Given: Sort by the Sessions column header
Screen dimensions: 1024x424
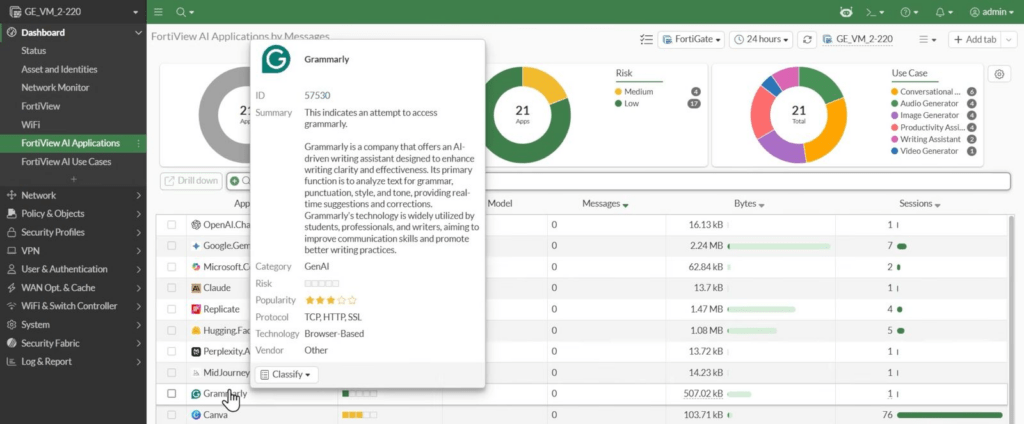Looking at the screenshot, I should point(920,204).
